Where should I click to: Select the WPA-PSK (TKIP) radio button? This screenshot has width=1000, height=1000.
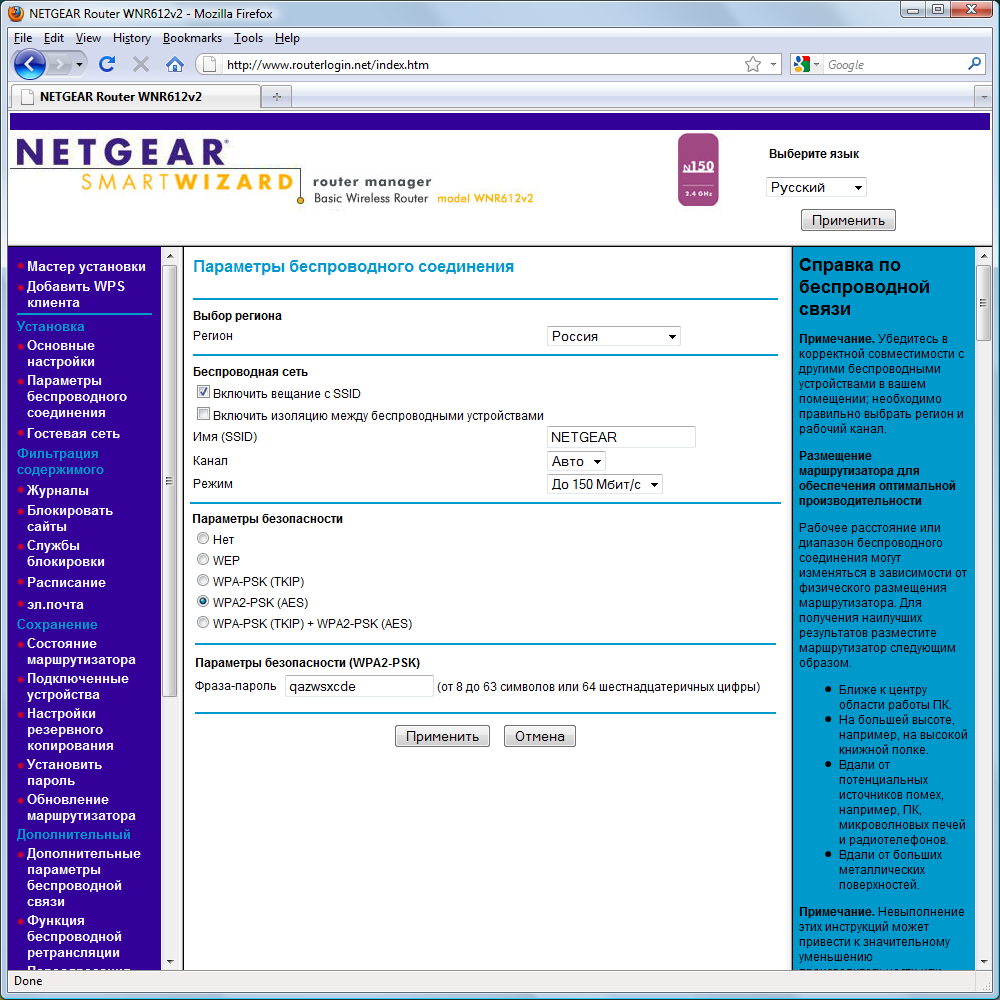pos(203,580)
